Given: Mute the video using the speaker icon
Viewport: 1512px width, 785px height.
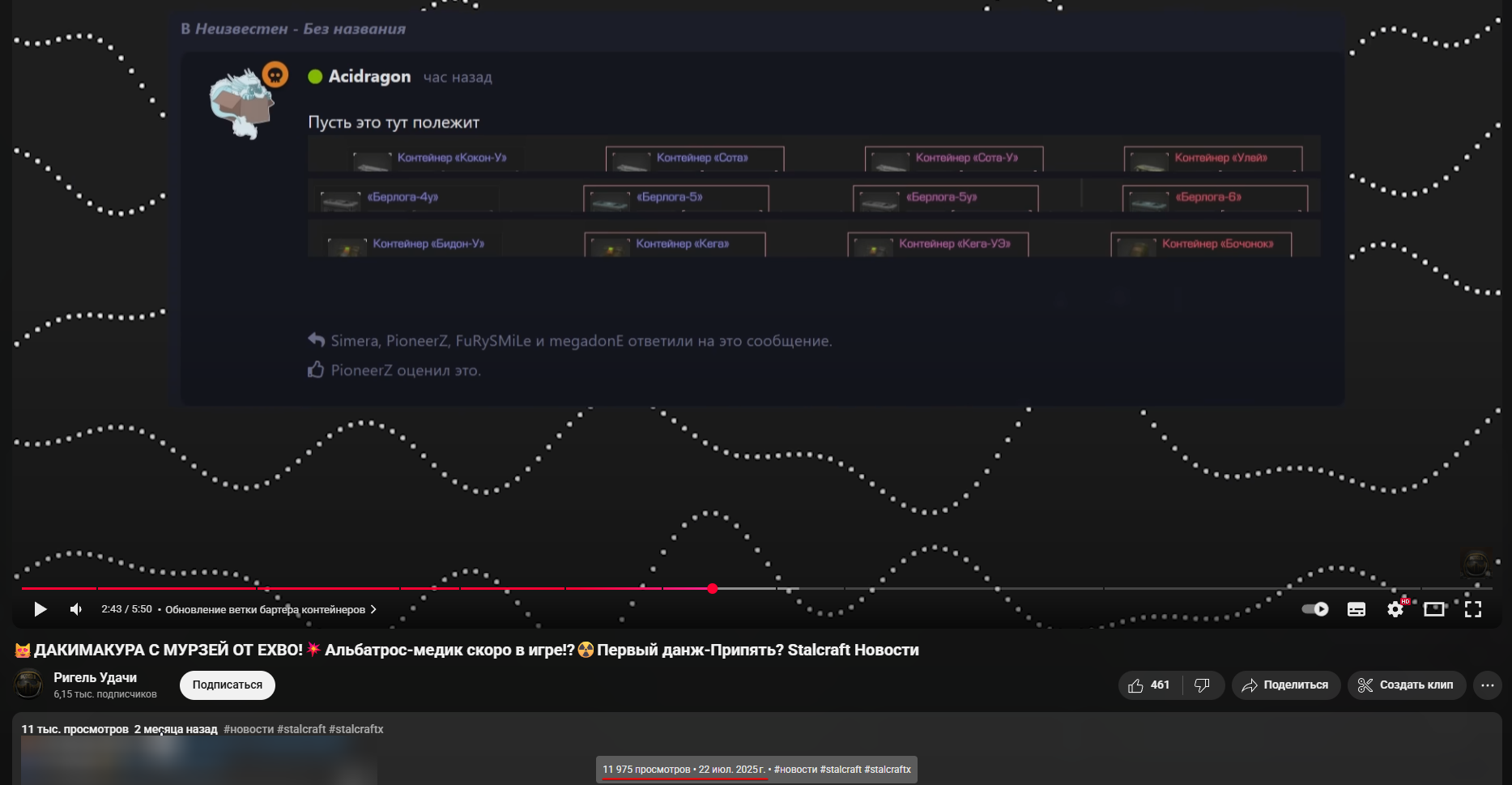Looking at the screenshot, I should (x=76, y=609).
